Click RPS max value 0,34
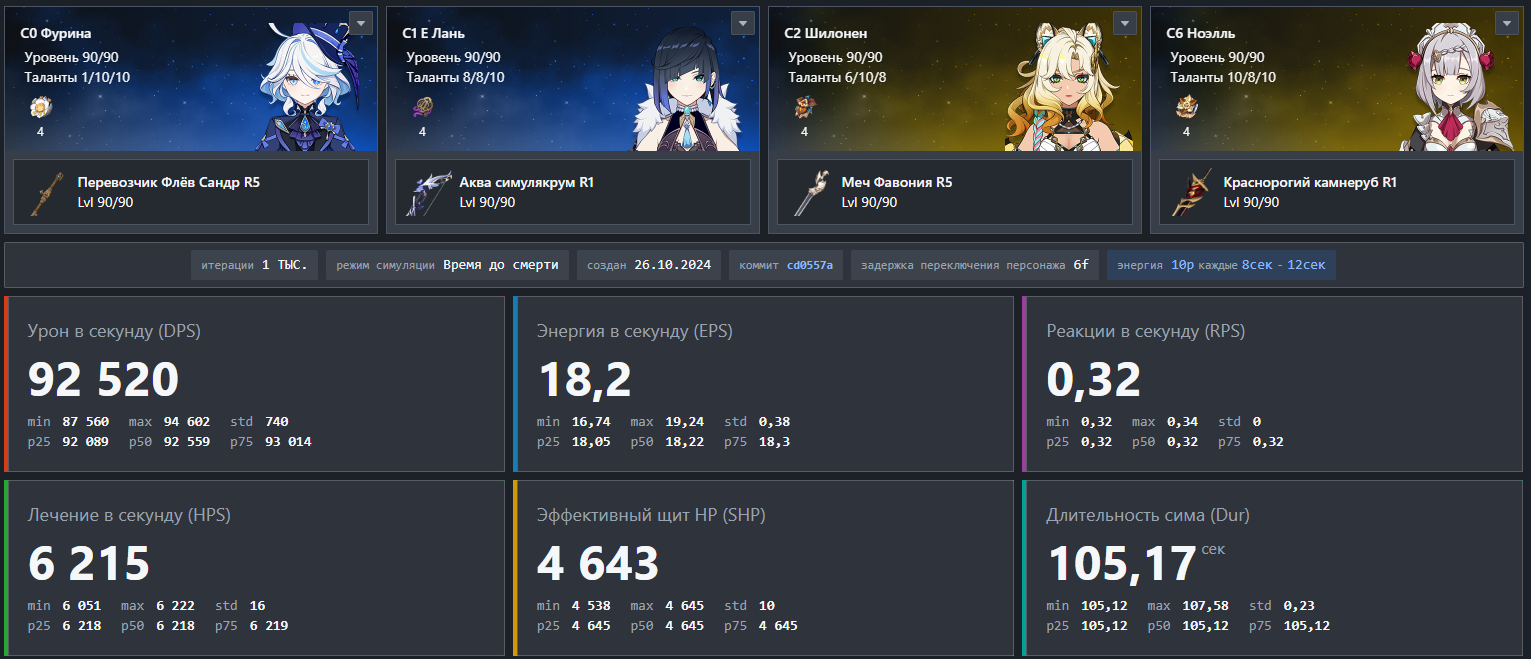 [x=1182, y=422]
